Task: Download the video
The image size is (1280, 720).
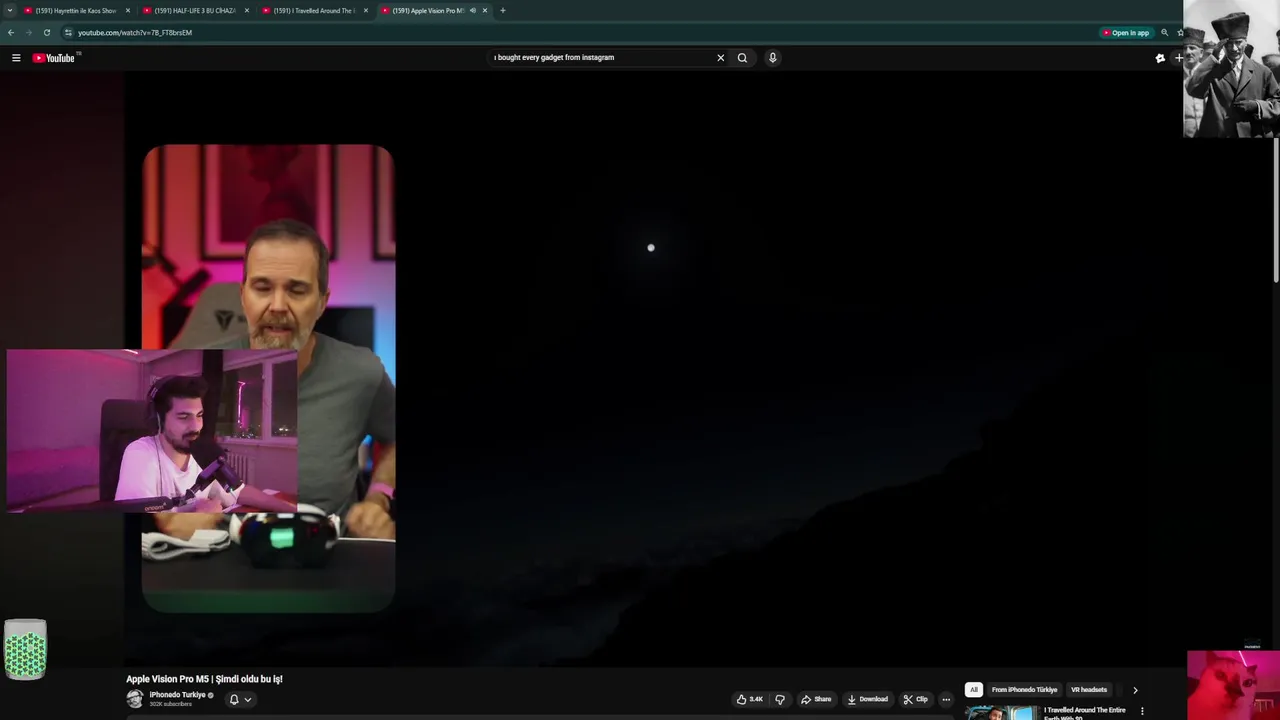Action: (867, 699)
